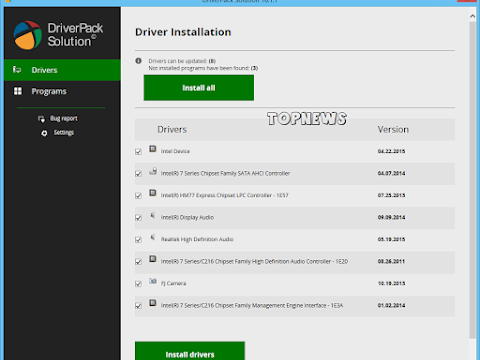
Task: Click the Drivers sidebar icon
Action: pyautogui.click(x=17, y=70)
